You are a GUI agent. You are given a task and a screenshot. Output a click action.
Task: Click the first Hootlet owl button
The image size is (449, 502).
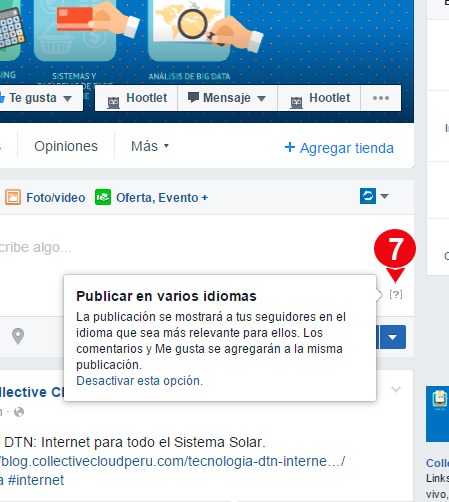[x=136, y=98]
